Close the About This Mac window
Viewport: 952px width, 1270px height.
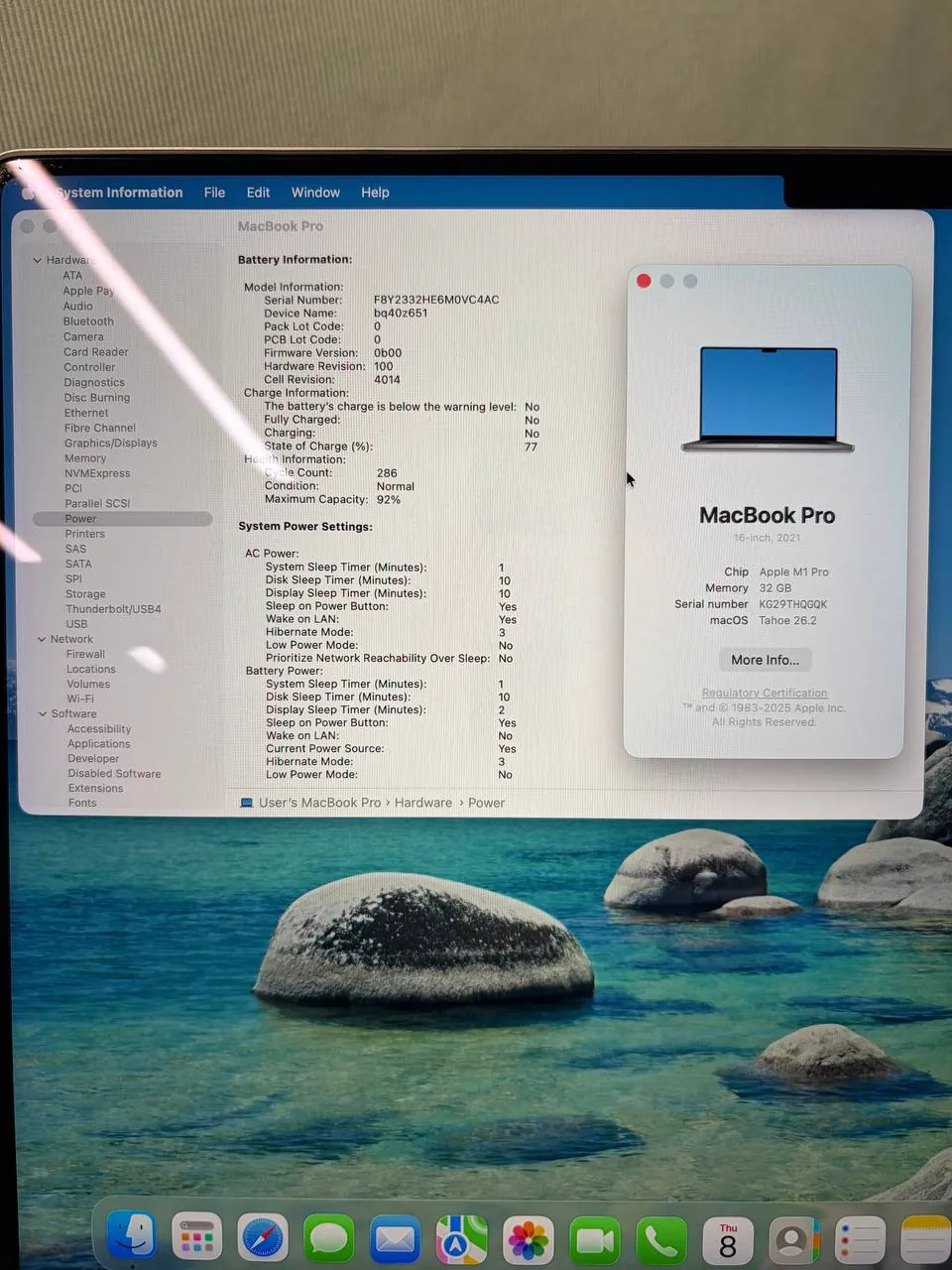(644, 281)
